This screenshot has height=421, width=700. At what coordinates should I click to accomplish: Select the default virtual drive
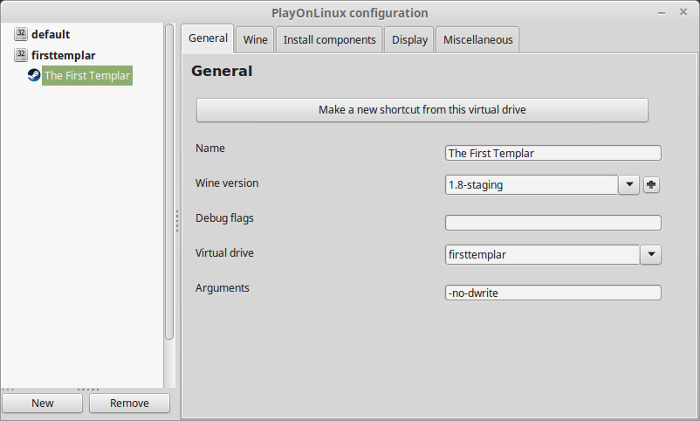click(50, 34)
